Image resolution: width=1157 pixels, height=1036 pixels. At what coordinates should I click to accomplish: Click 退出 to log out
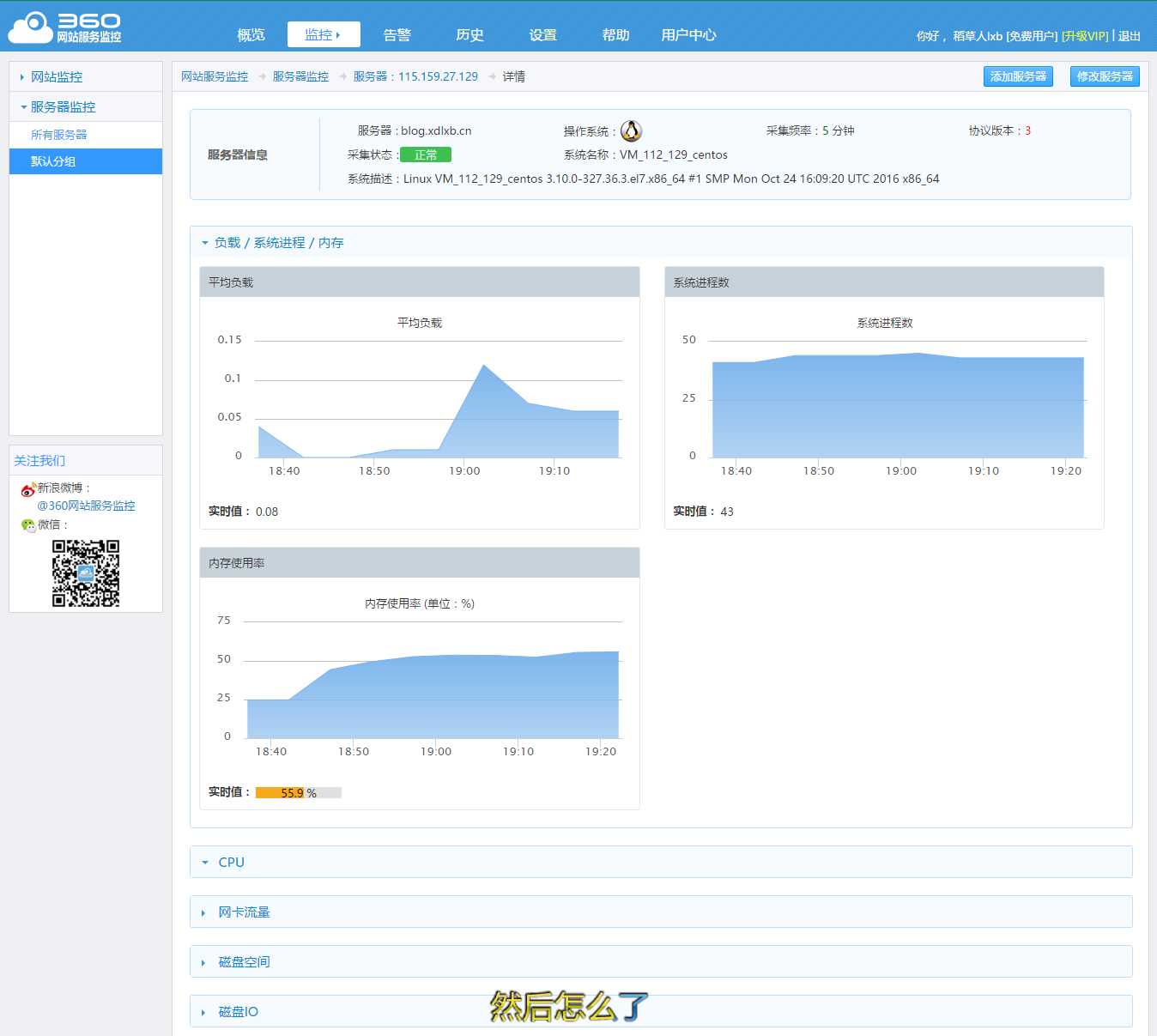[x=1129, y=36]
